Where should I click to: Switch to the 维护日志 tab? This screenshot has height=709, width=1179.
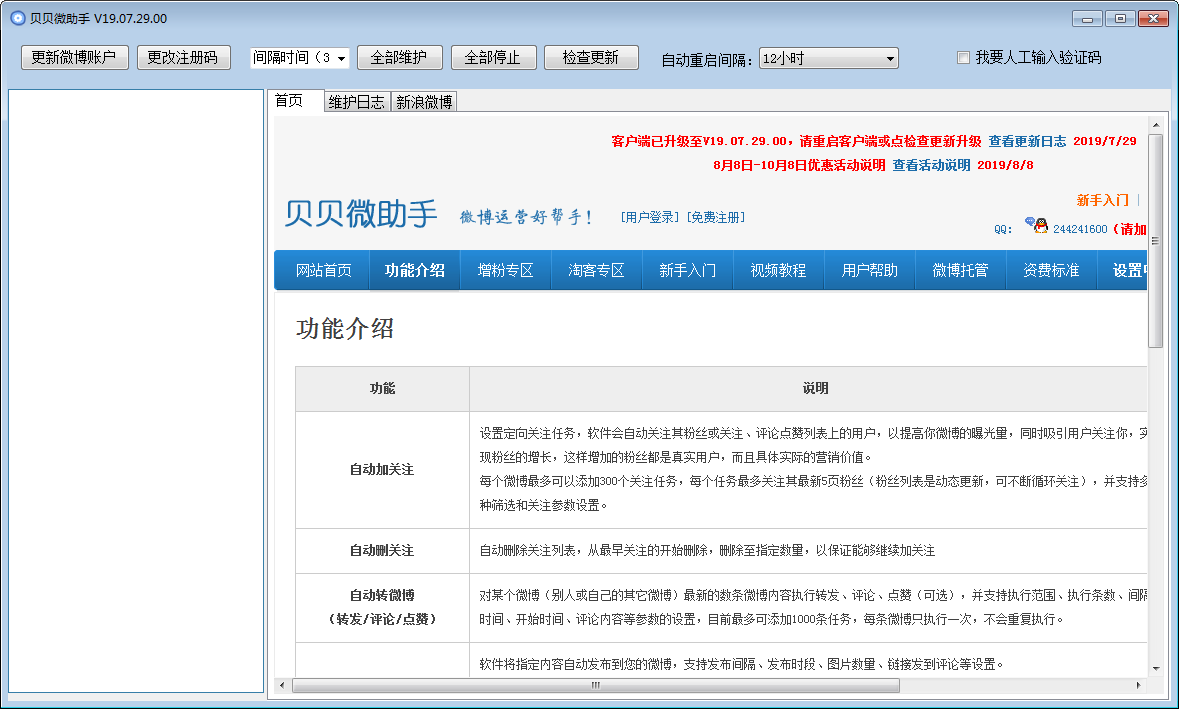click(357, 102)
